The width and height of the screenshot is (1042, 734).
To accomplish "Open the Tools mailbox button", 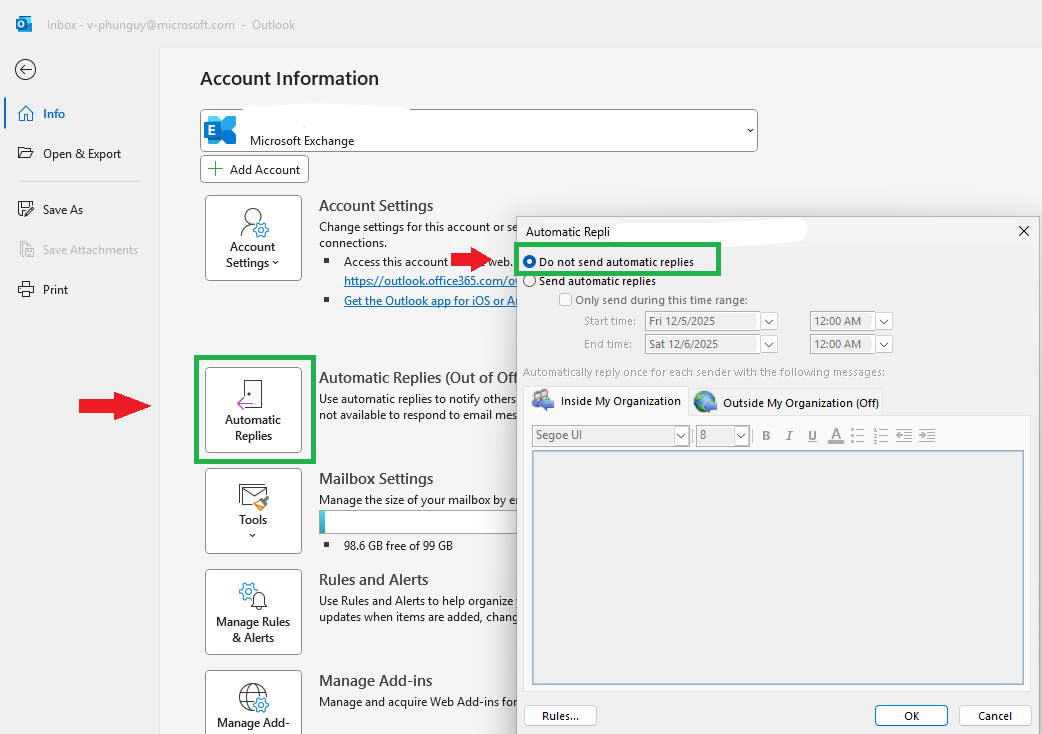I will [x=253, y=511].
